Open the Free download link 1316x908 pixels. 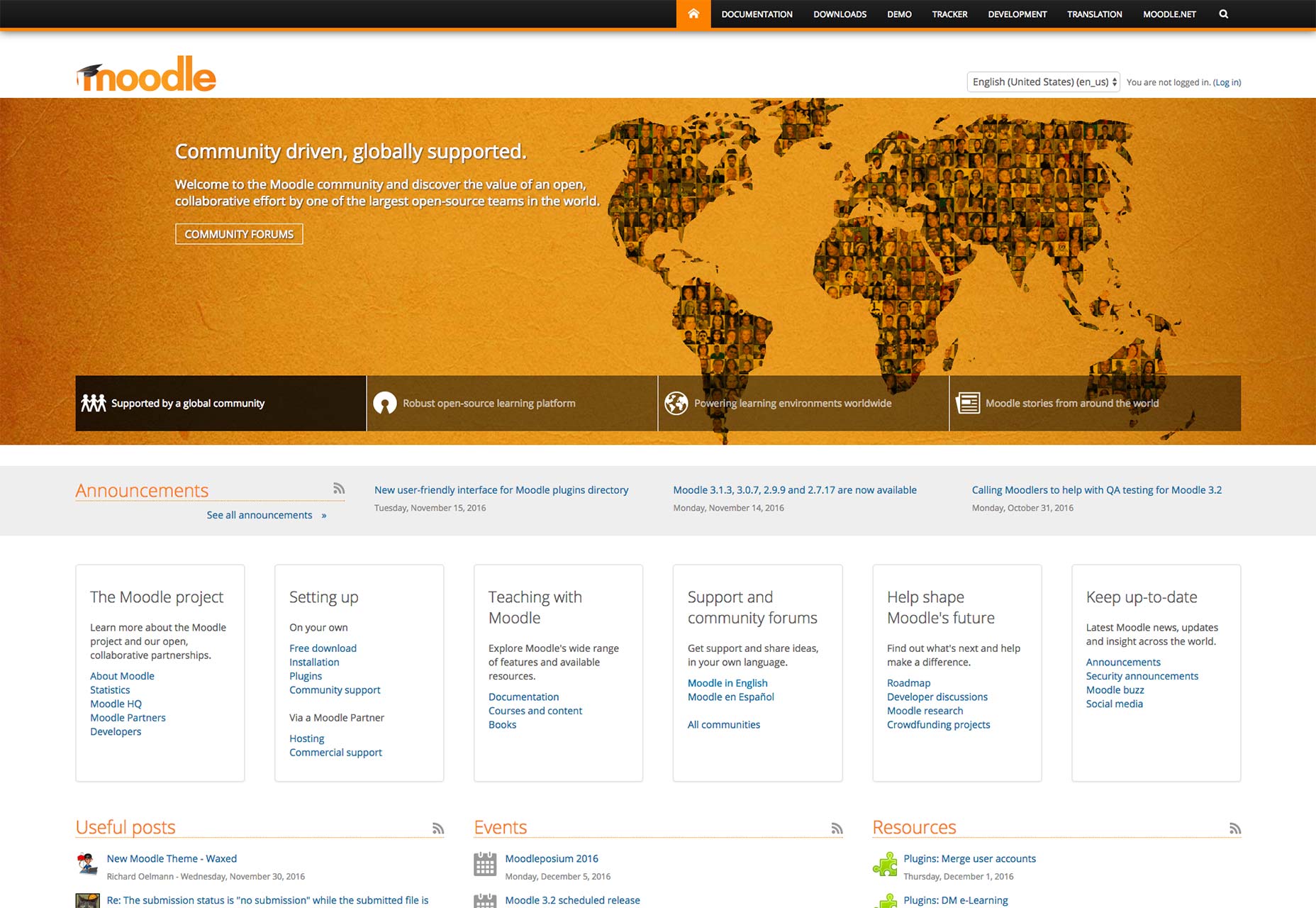coord(323,648)
